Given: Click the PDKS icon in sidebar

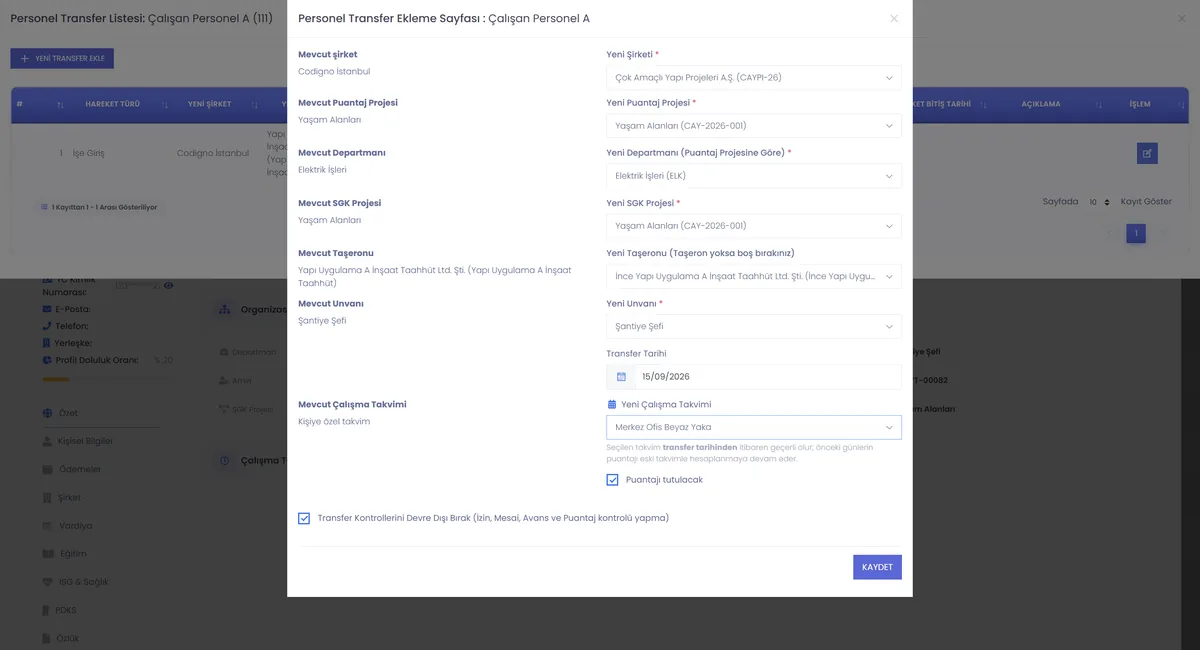Looking at the screenshot, I should click(x=48, y=610).
